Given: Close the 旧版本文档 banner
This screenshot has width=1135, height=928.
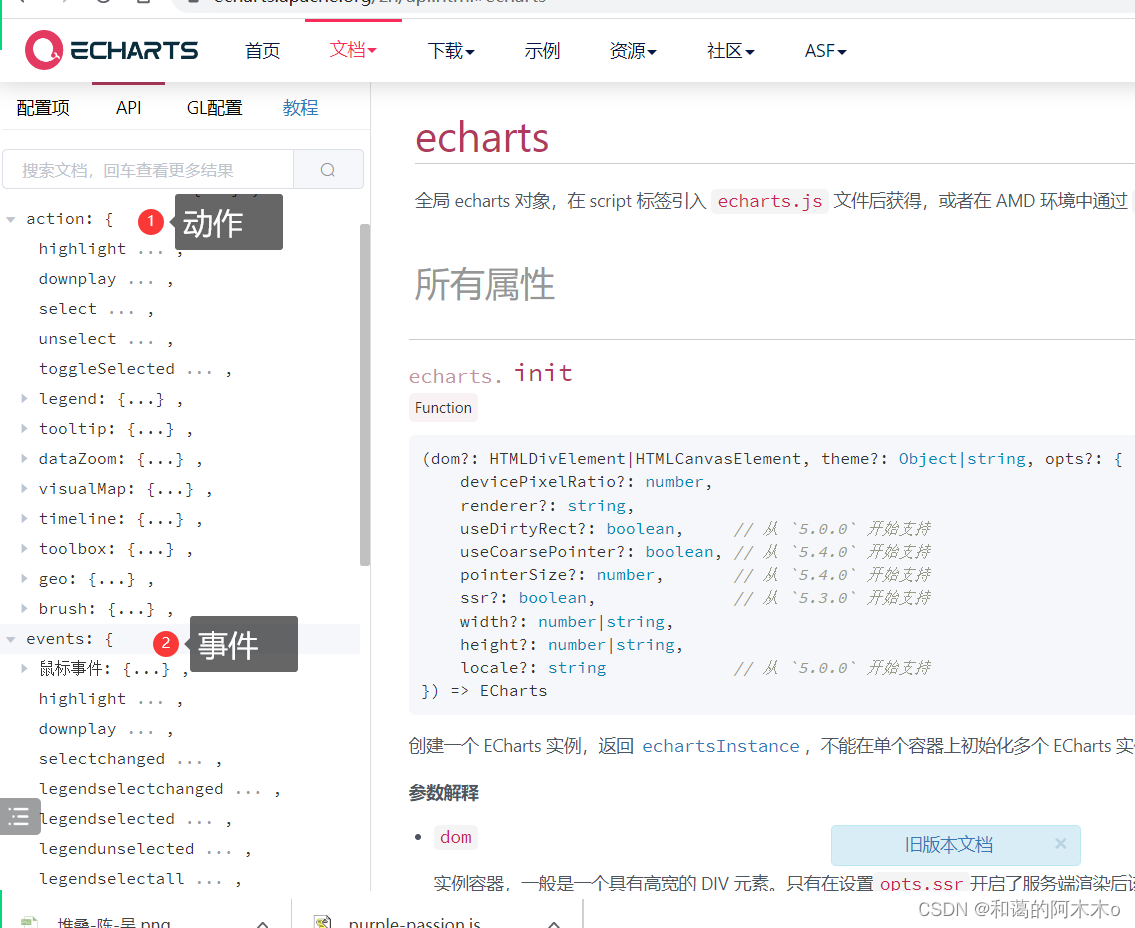Looking at the screenshot, I should coord(1060,843).
